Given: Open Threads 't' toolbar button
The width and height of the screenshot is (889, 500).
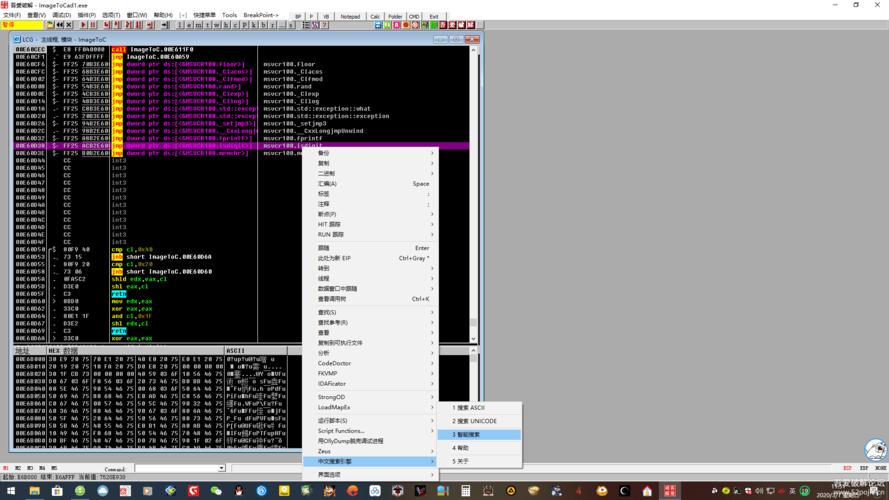Looking at the screenshot, I should coord(208,25).
